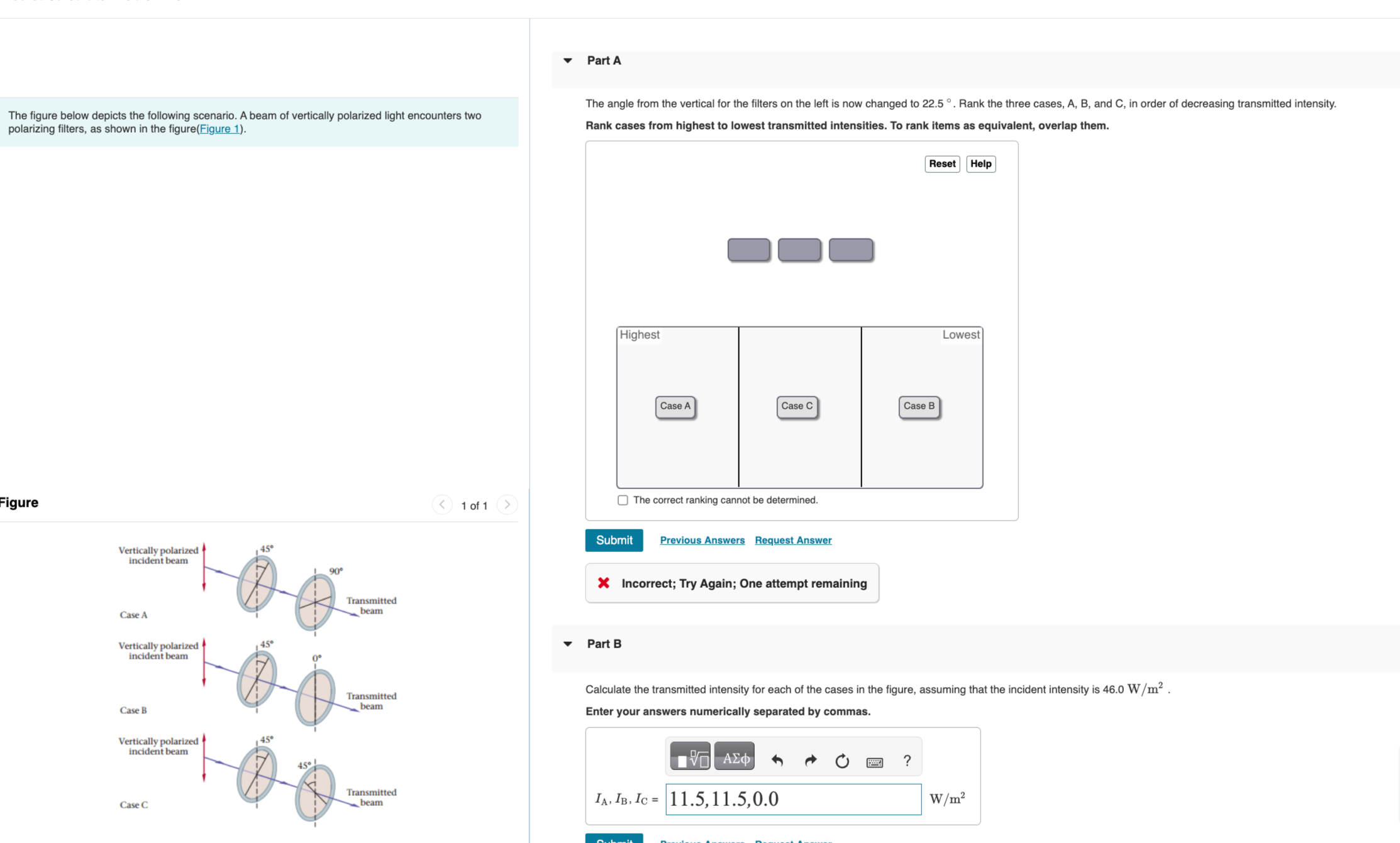The image size is (1400, 843).
Task: Collapse the Part B section
Action: (x=567, y=643)
